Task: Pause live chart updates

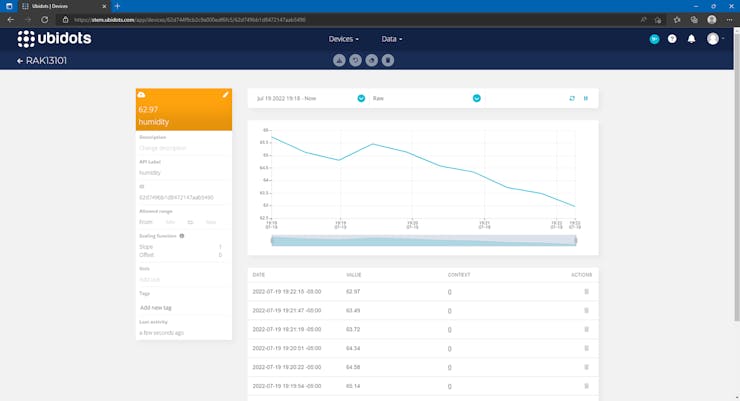Action: coord(585,98)
